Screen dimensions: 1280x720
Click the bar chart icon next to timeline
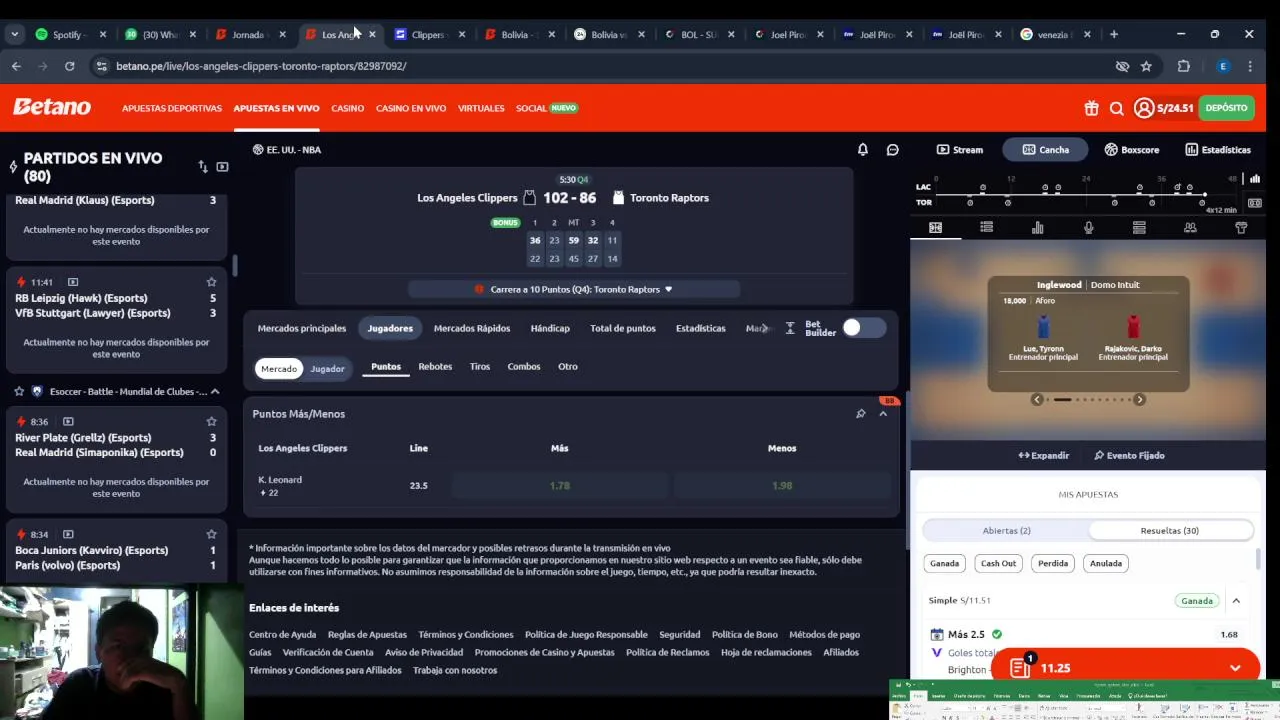(1255, 179)
